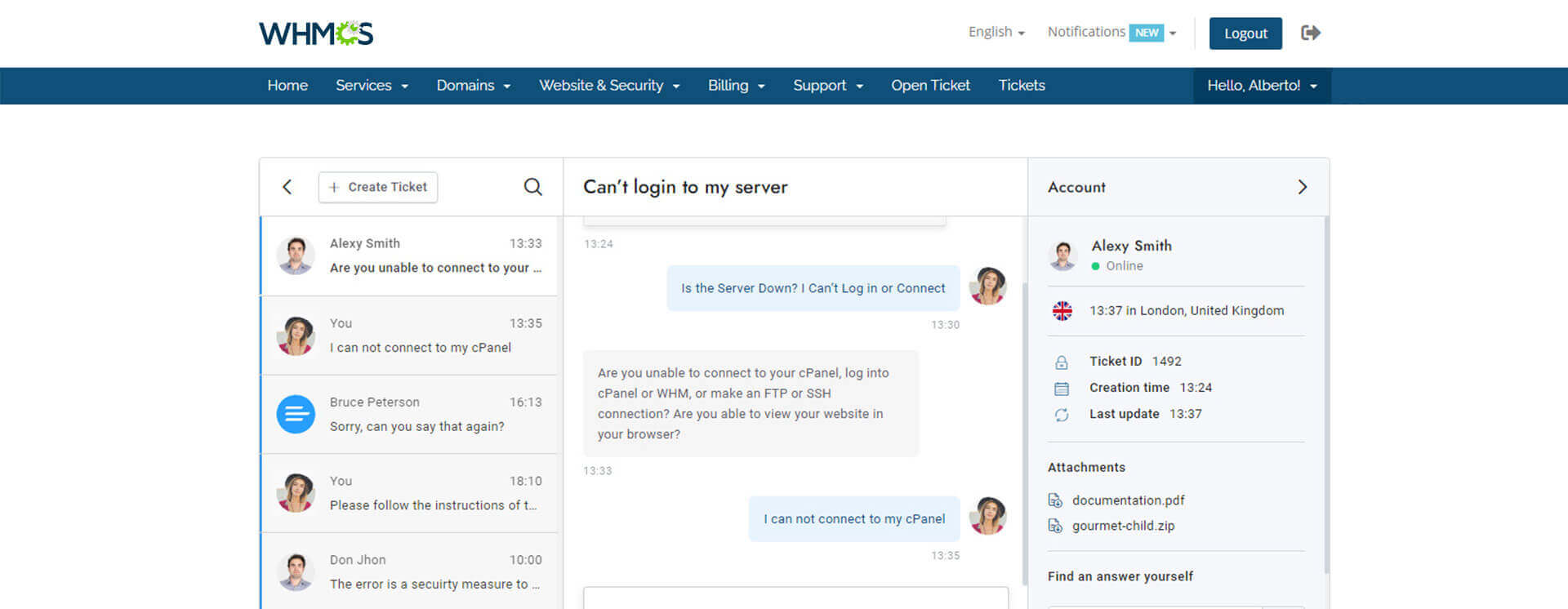Viewport: 1568px width, 609px height.
Task: Open the Notifications dropdown
Action: [x=1111, y=33]
